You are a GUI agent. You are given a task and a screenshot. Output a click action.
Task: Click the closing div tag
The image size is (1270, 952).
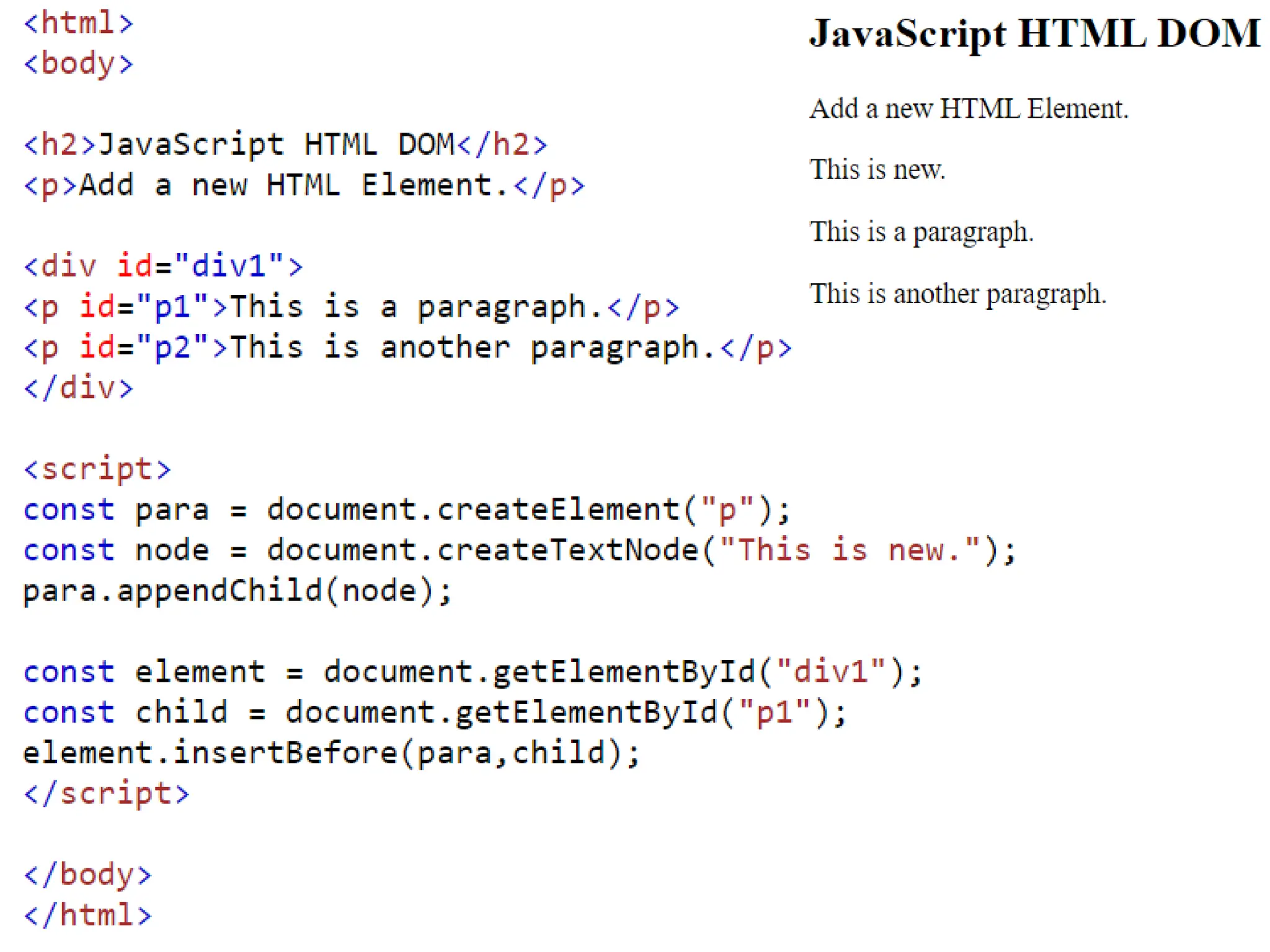(x=78, y=389)
